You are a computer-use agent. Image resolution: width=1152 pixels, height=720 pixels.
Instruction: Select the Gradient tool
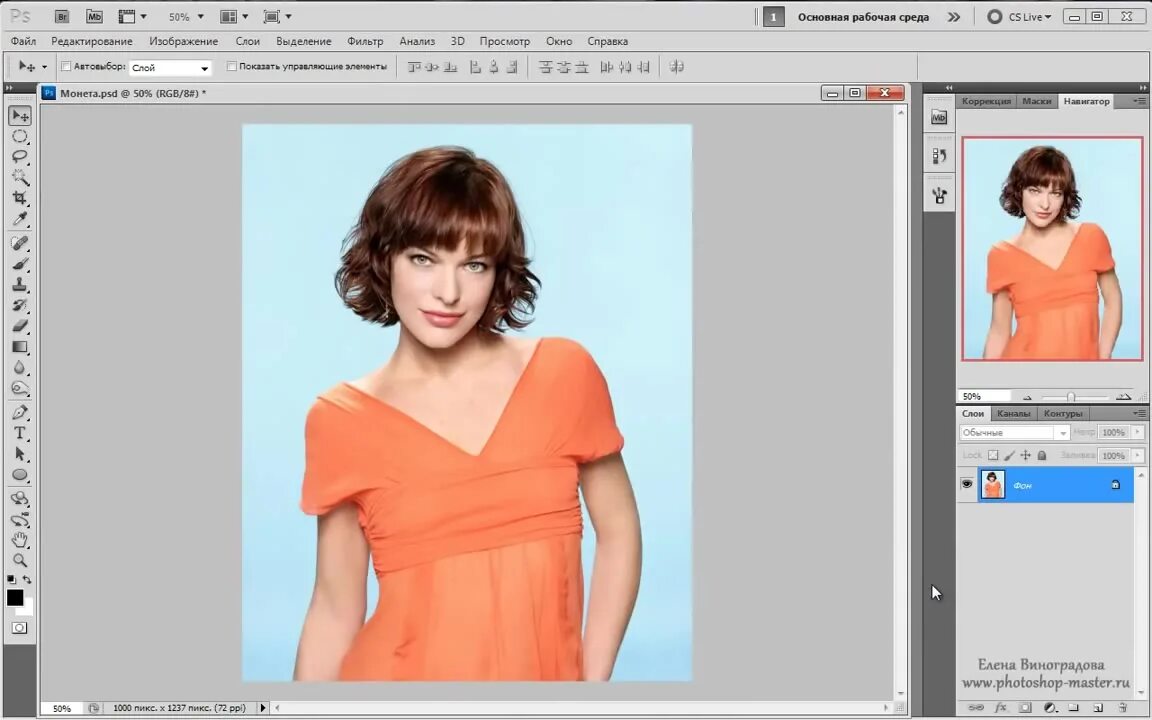[20, 347]
